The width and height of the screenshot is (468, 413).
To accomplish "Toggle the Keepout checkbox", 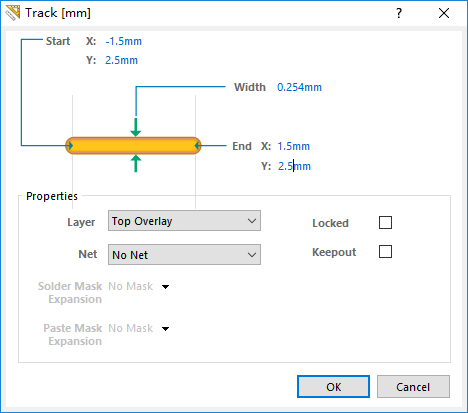I will pos(385,252).
